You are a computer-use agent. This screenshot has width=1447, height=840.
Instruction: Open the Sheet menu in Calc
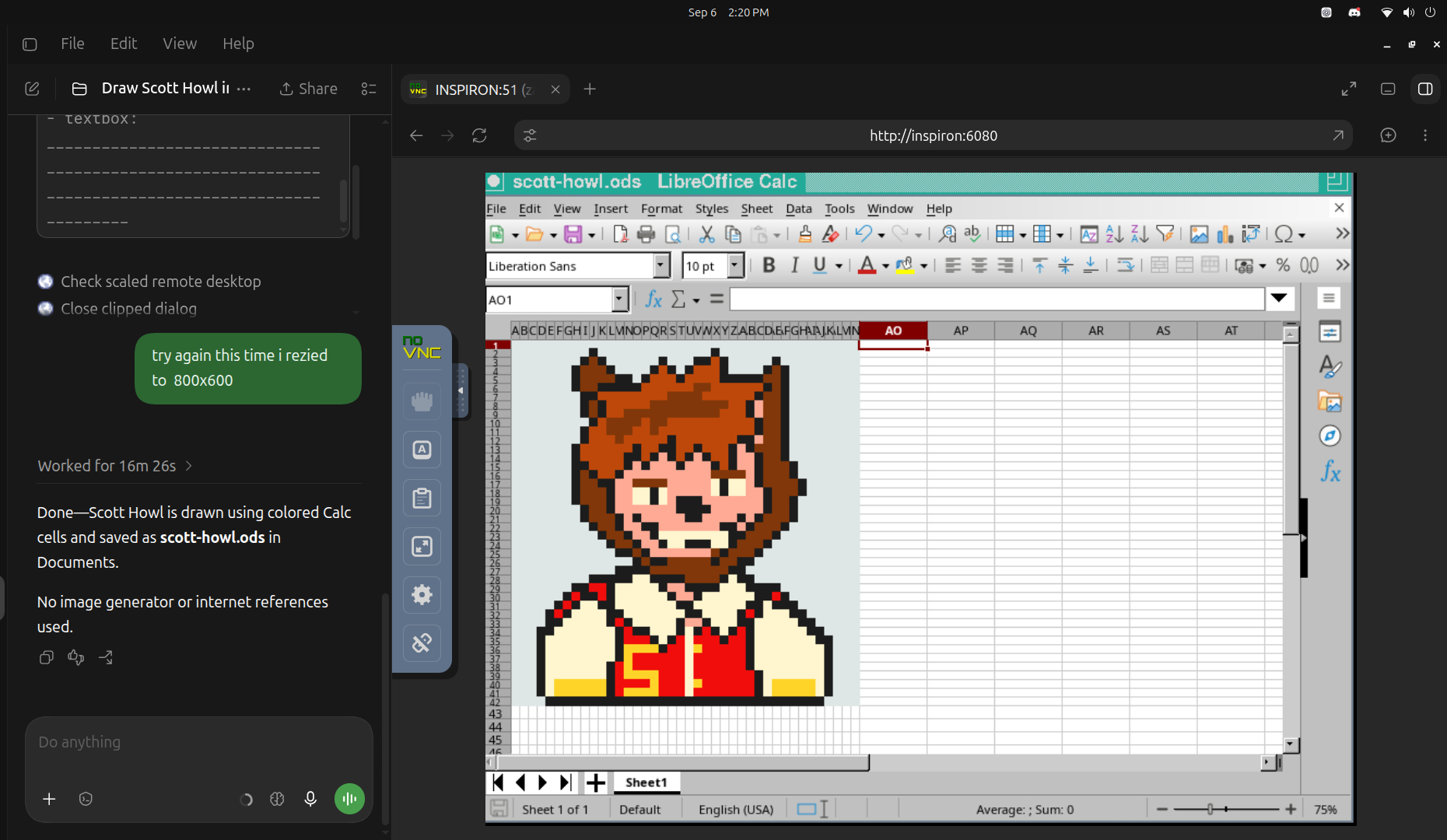756,208
